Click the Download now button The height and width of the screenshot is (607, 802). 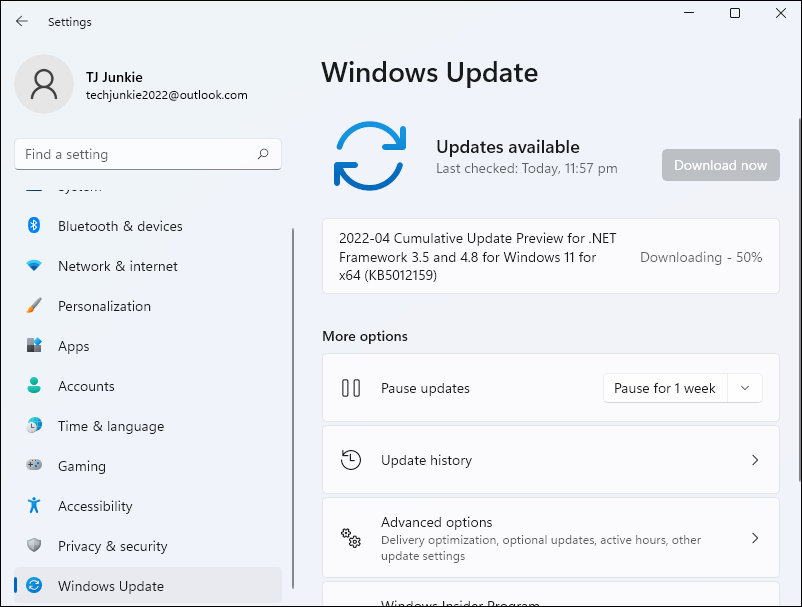pyautogui.click(x=721, y=165)
